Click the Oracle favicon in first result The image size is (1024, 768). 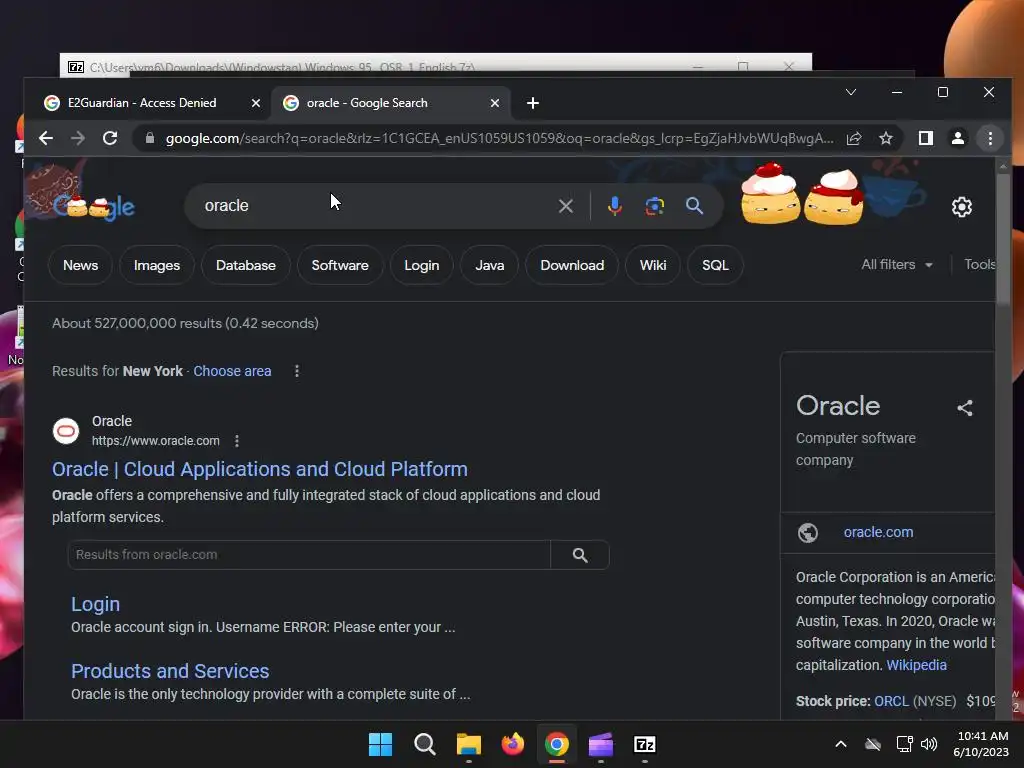(65, 431)
